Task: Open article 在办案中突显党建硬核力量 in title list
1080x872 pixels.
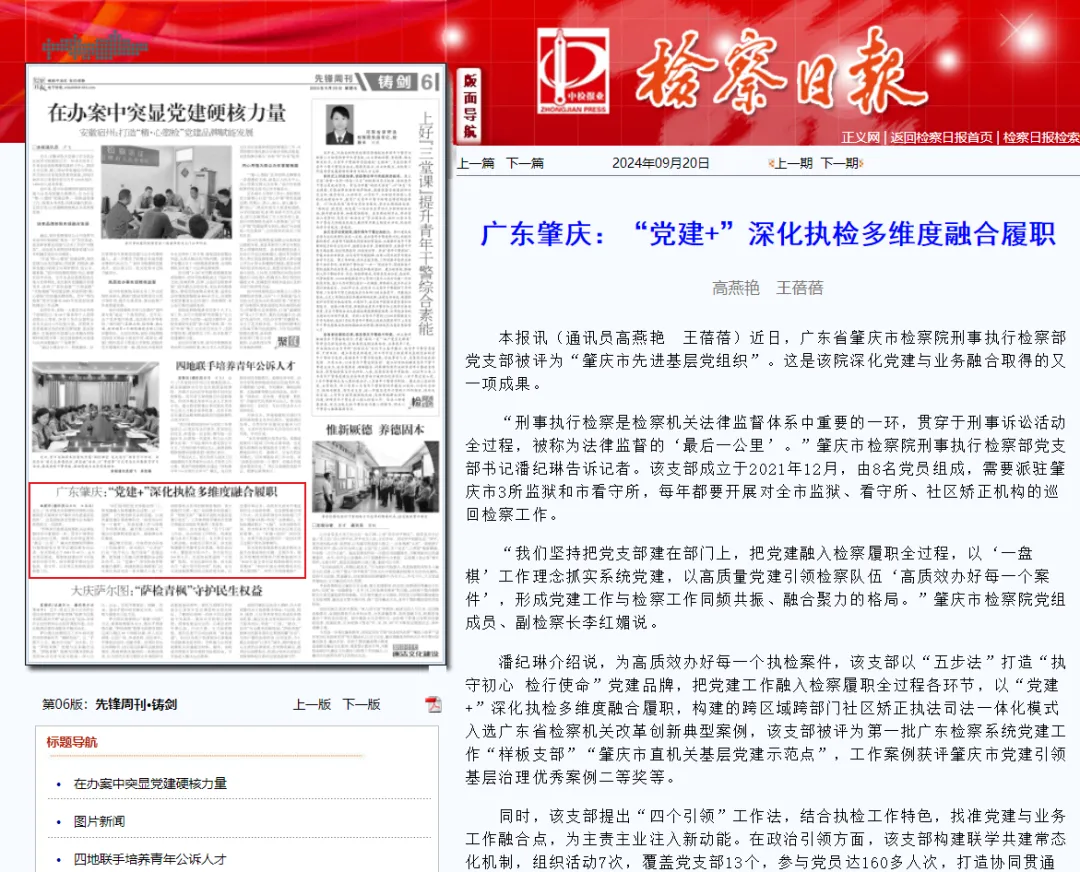Action: coord(150,783)
